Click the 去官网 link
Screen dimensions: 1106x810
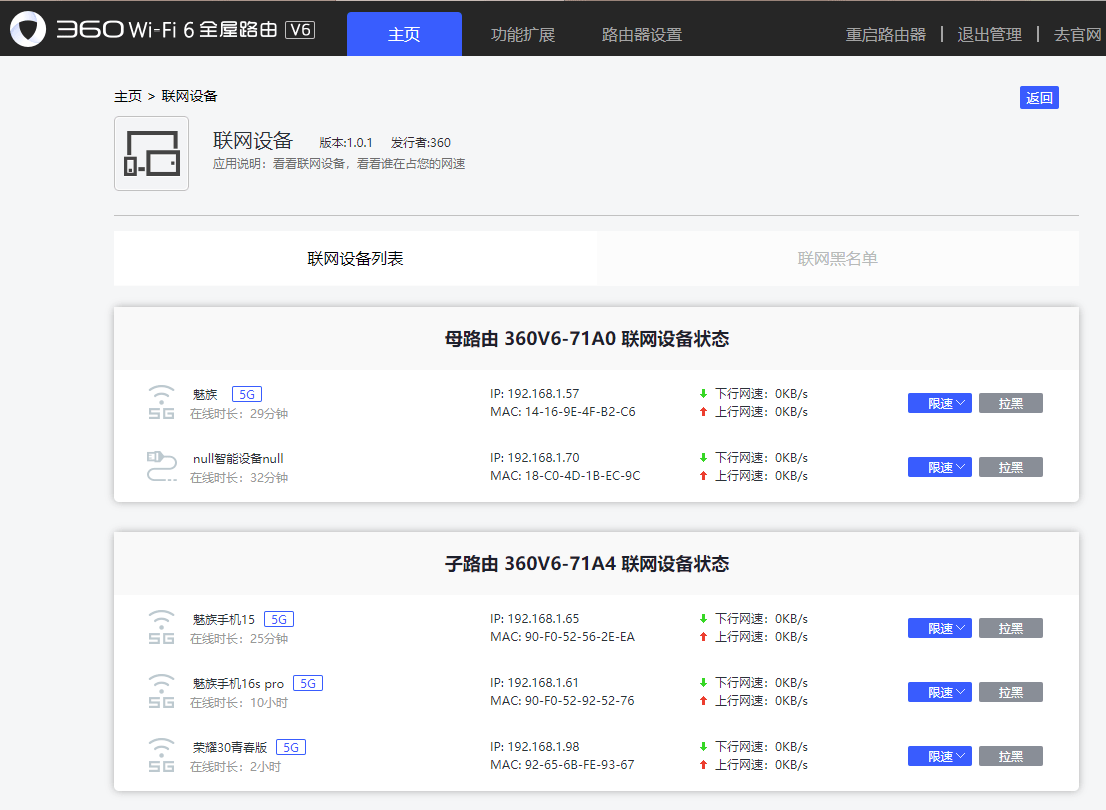click(1078, 35)
